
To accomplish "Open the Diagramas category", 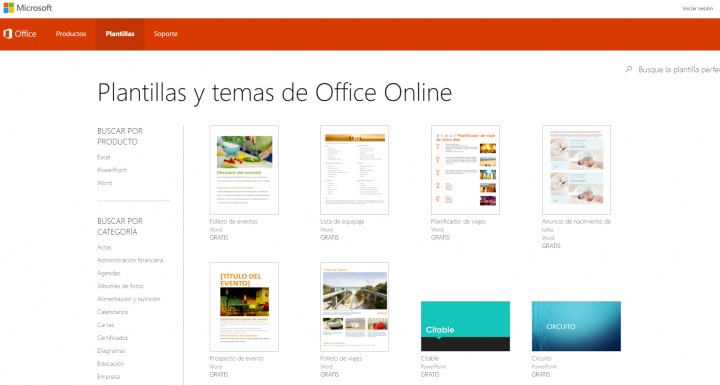I will click(111, 351).
